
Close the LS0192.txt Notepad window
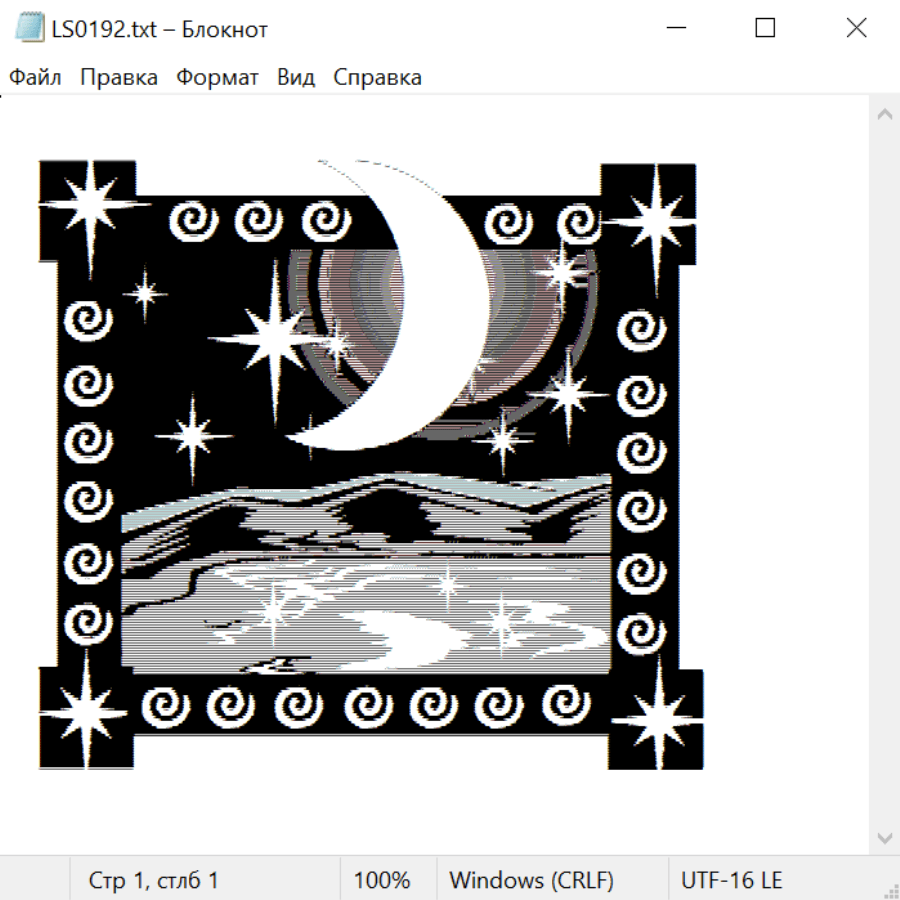856,29
